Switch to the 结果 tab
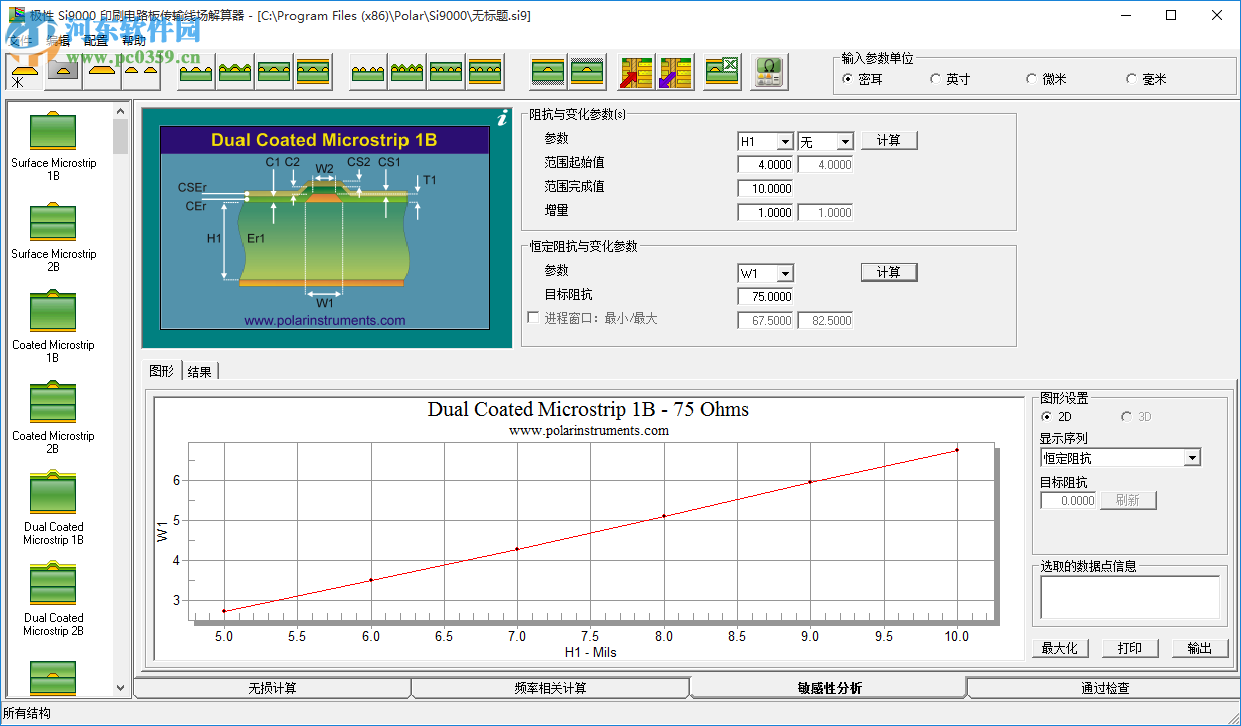 pyautogui.click(x=199, y=370)
